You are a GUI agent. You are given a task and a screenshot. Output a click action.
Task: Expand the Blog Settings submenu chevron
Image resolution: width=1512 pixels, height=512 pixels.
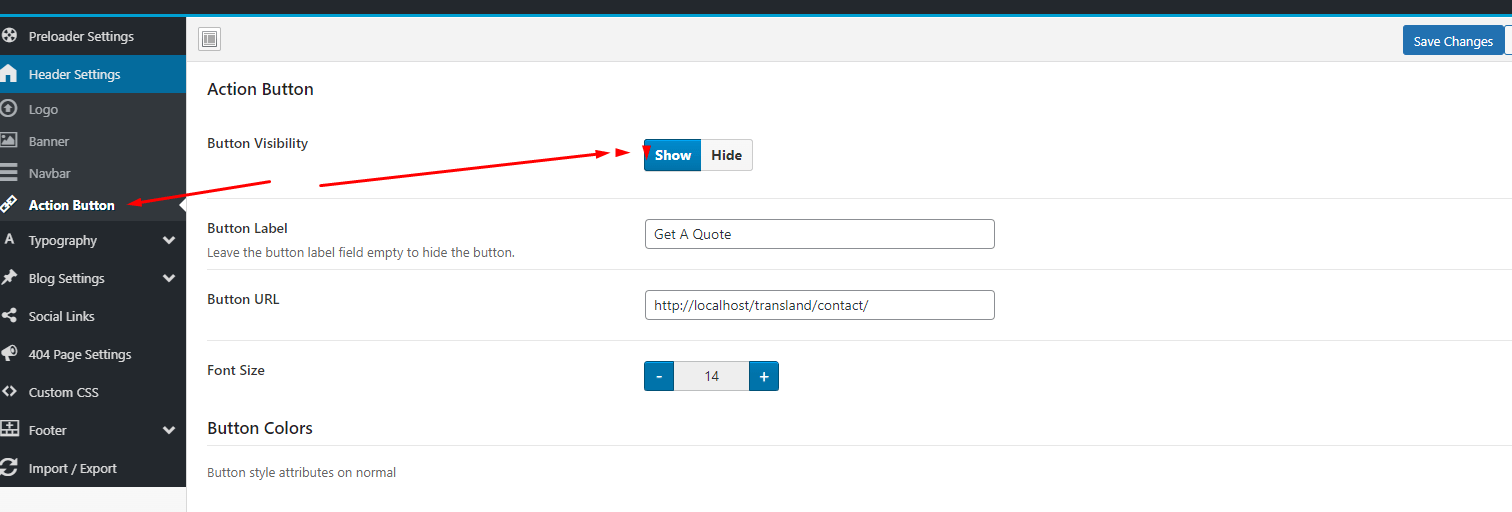(x=169, y=279)
